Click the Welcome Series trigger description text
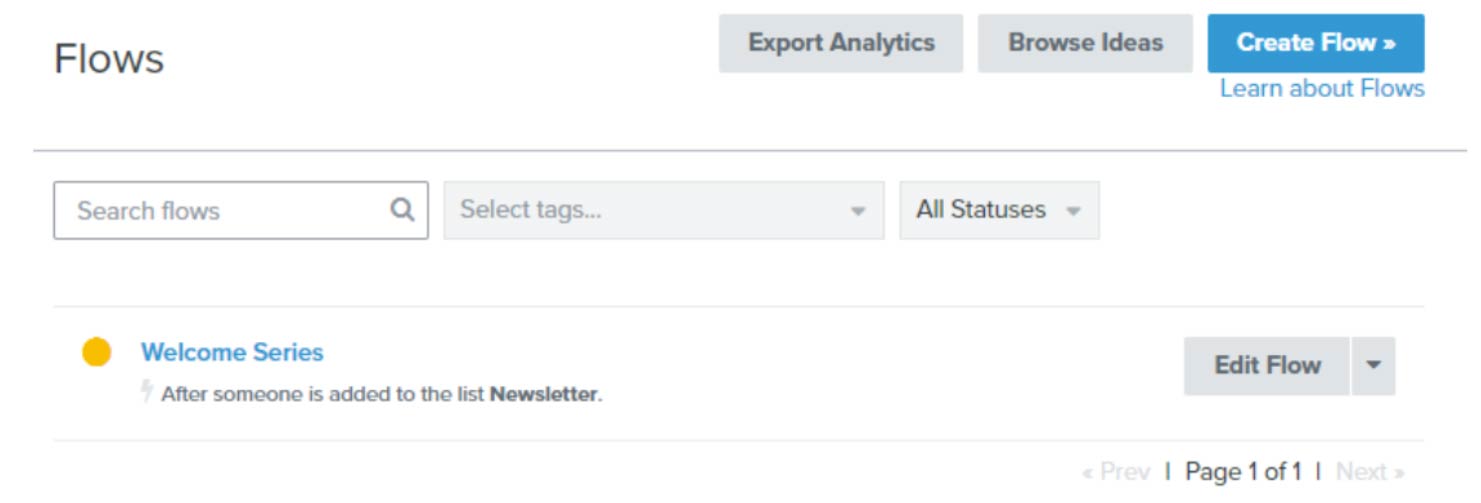 382,394
